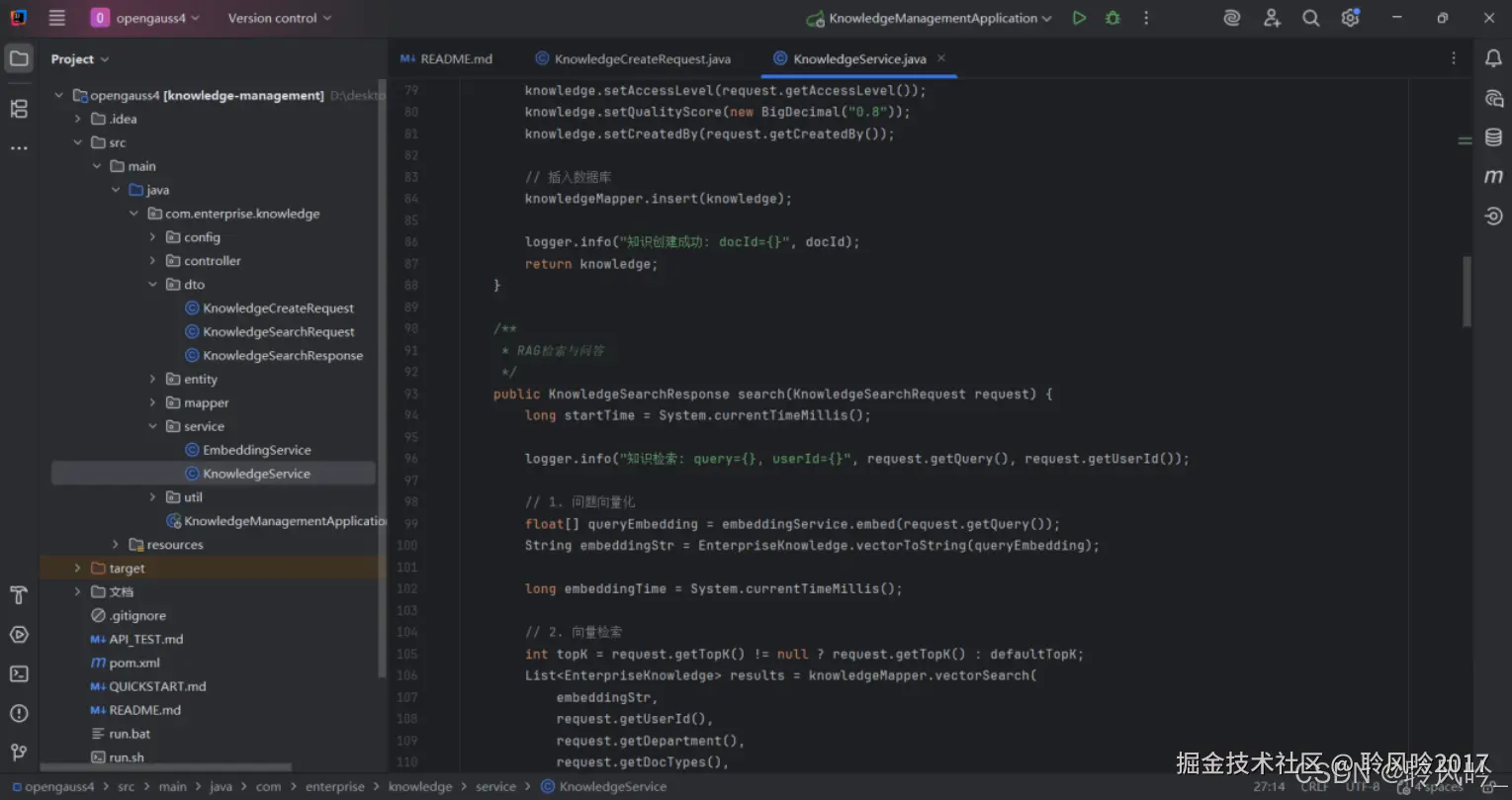
Task: Open the Database tool window
Action: (x=1493, y=137)
